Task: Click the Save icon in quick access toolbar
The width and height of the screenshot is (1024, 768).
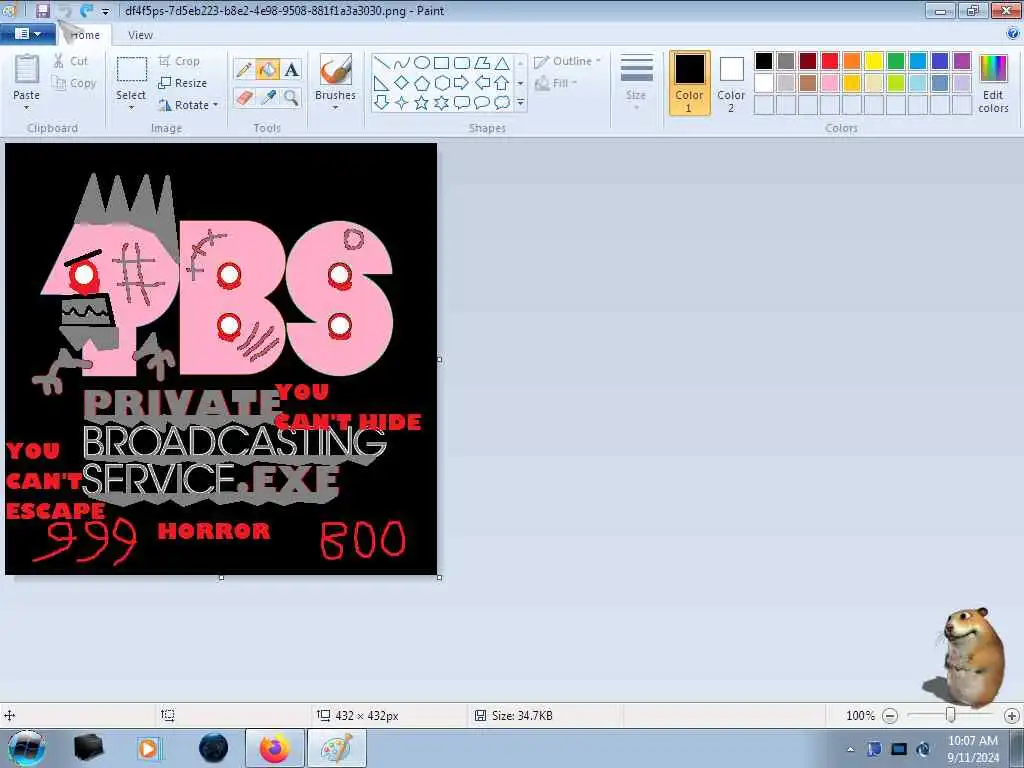Action: tap(42, 10)
